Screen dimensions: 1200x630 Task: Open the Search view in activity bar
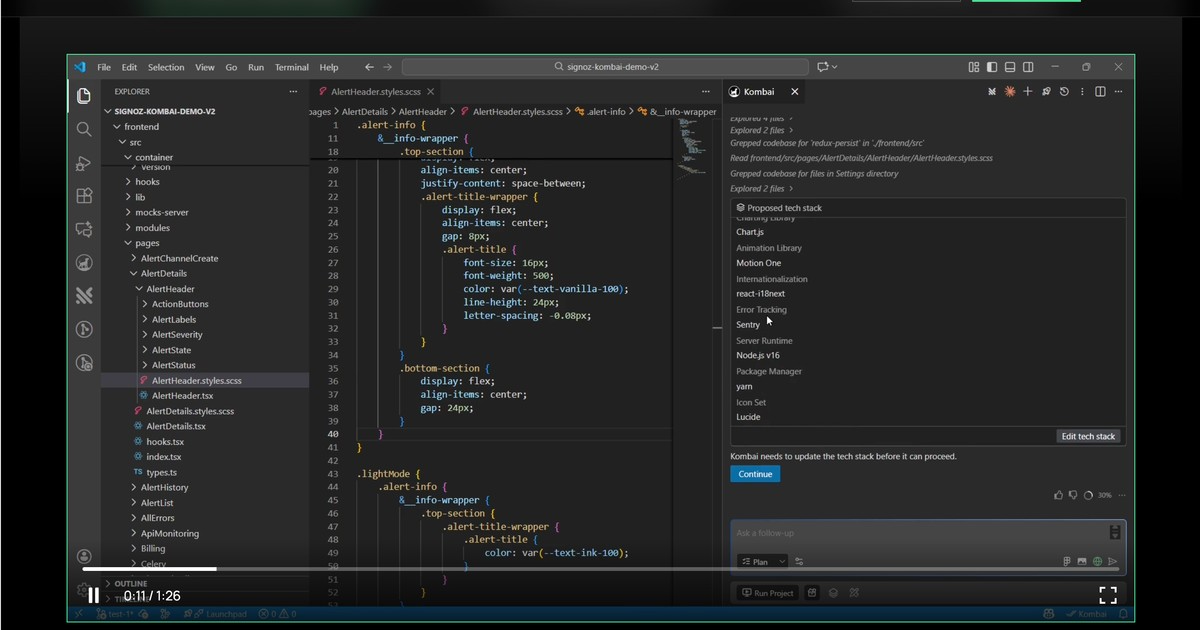point(84,129)
